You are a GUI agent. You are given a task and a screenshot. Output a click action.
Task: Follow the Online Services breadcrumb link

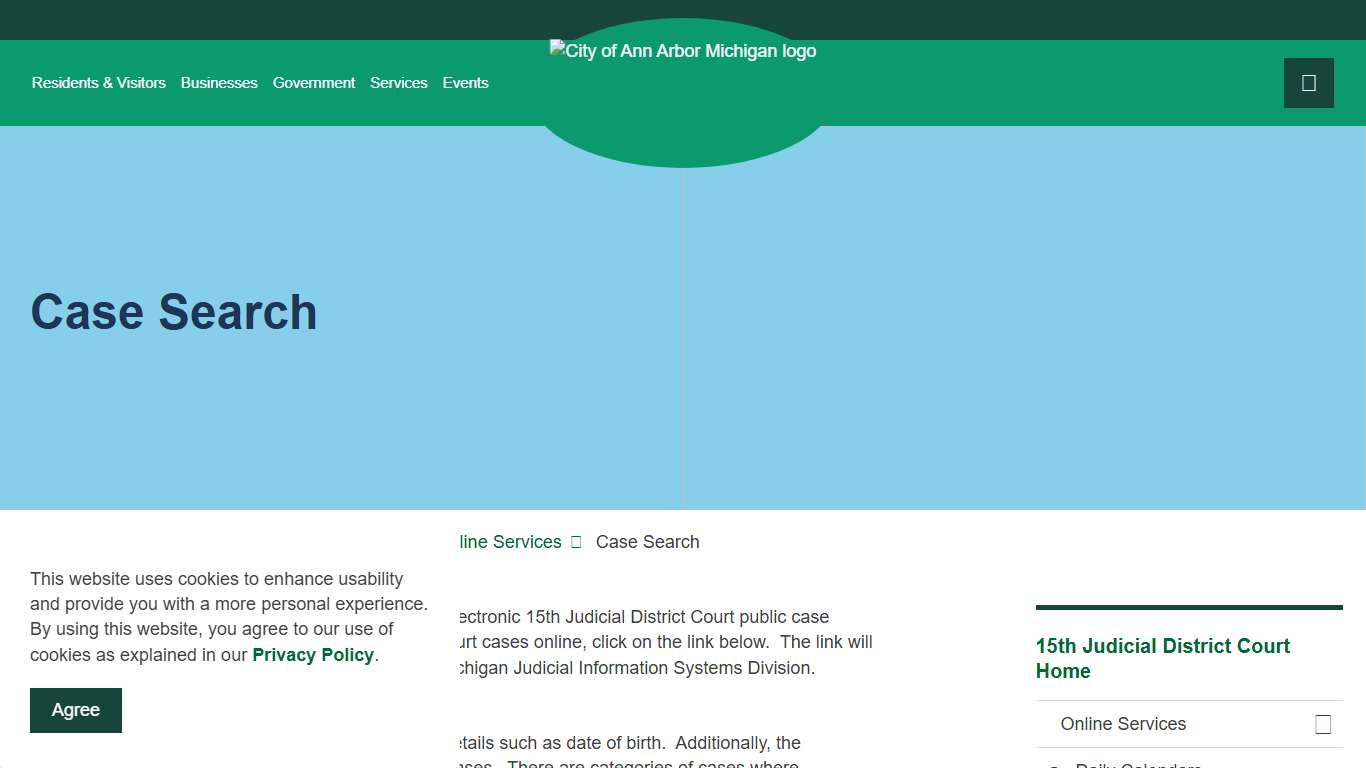click(x=510, y=542)
